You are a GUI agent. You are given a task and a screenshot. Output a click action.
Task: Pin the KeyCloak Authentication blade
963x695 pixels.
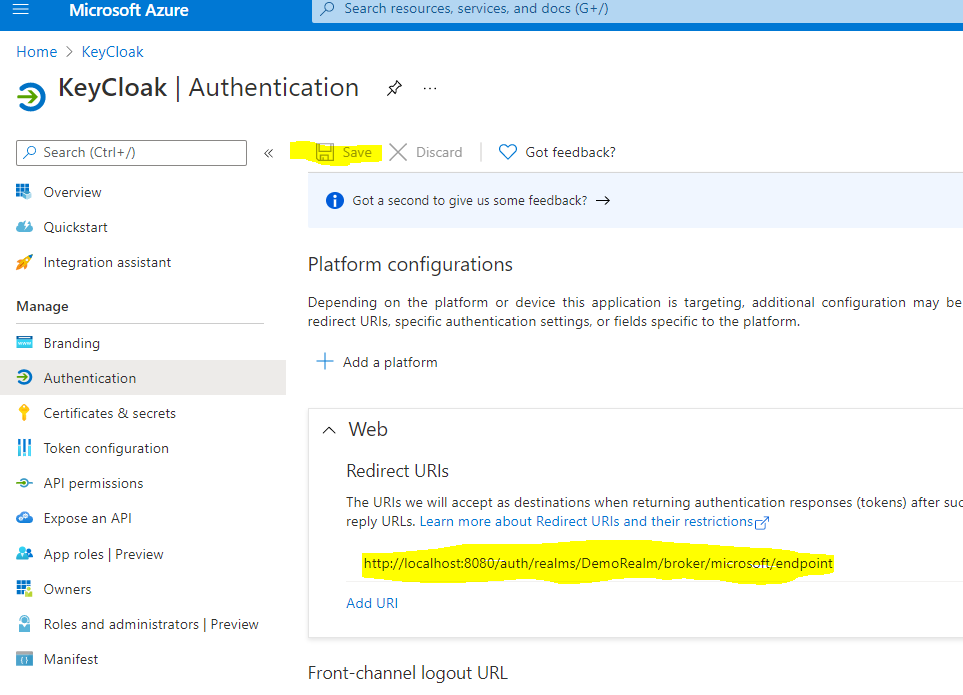[394, 88]
